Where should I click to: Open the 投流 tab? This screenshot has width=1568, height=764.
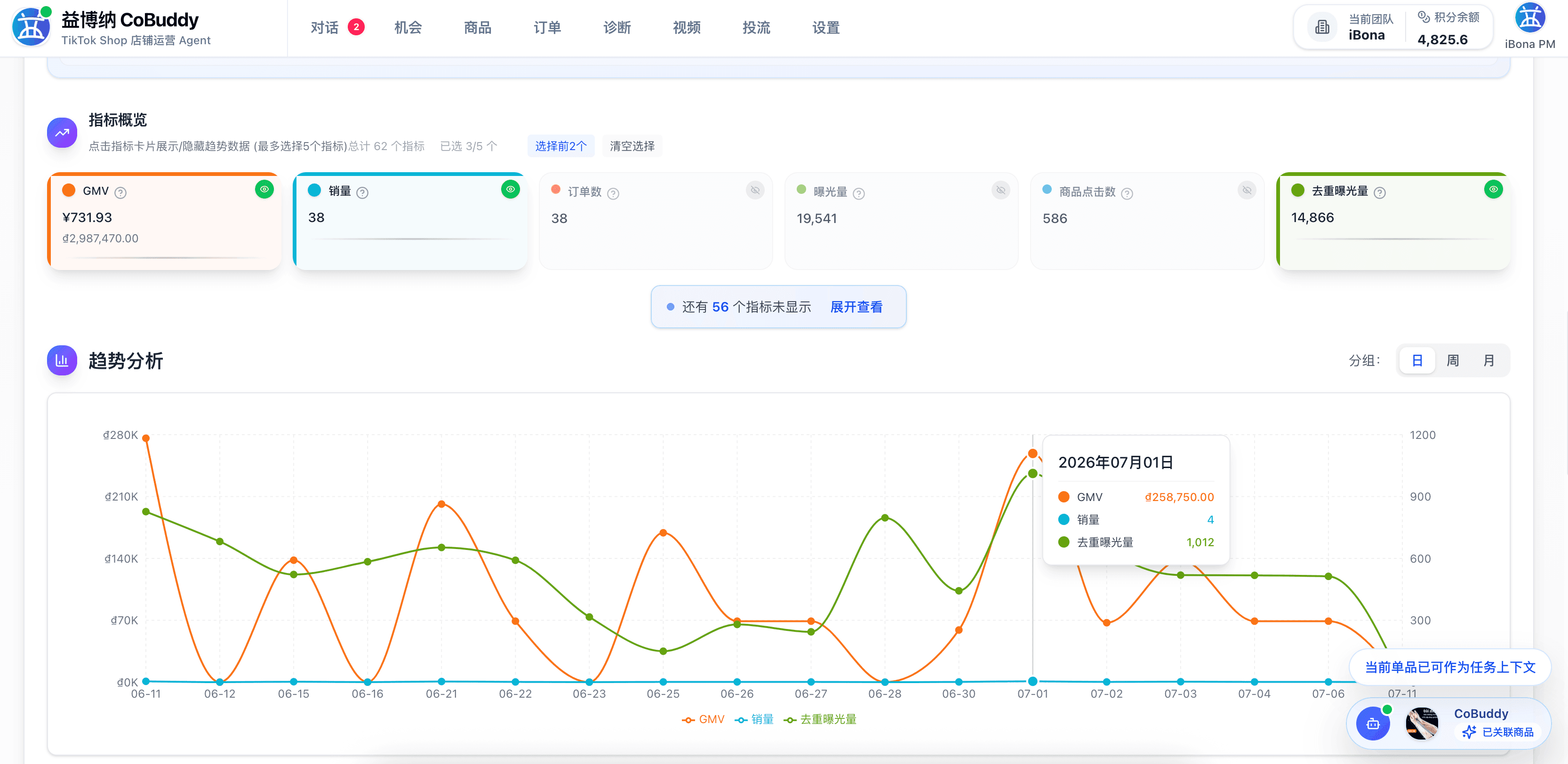756,27
